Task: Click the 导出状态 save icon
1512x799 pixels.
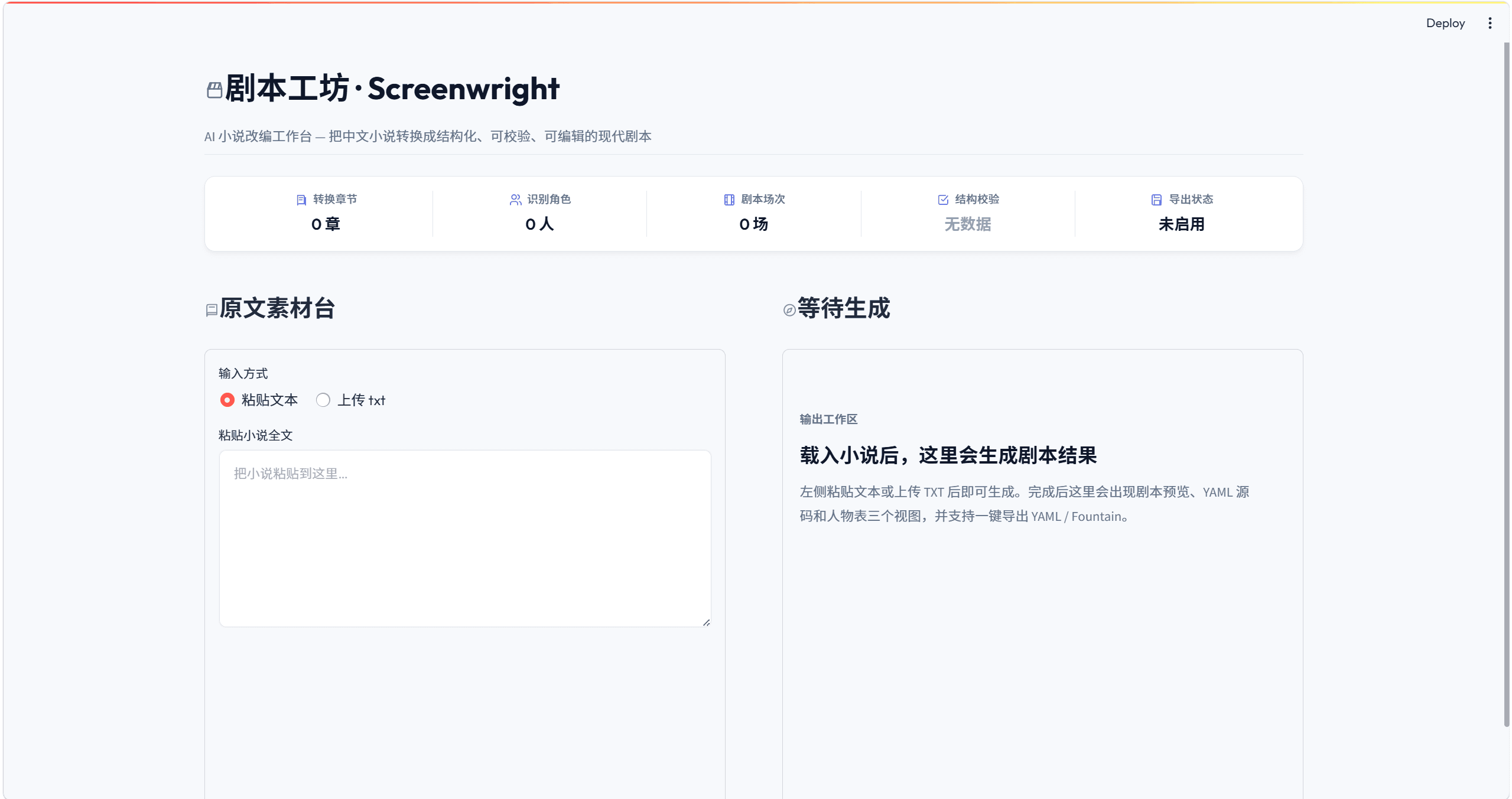Action: tap(1156, 200)
